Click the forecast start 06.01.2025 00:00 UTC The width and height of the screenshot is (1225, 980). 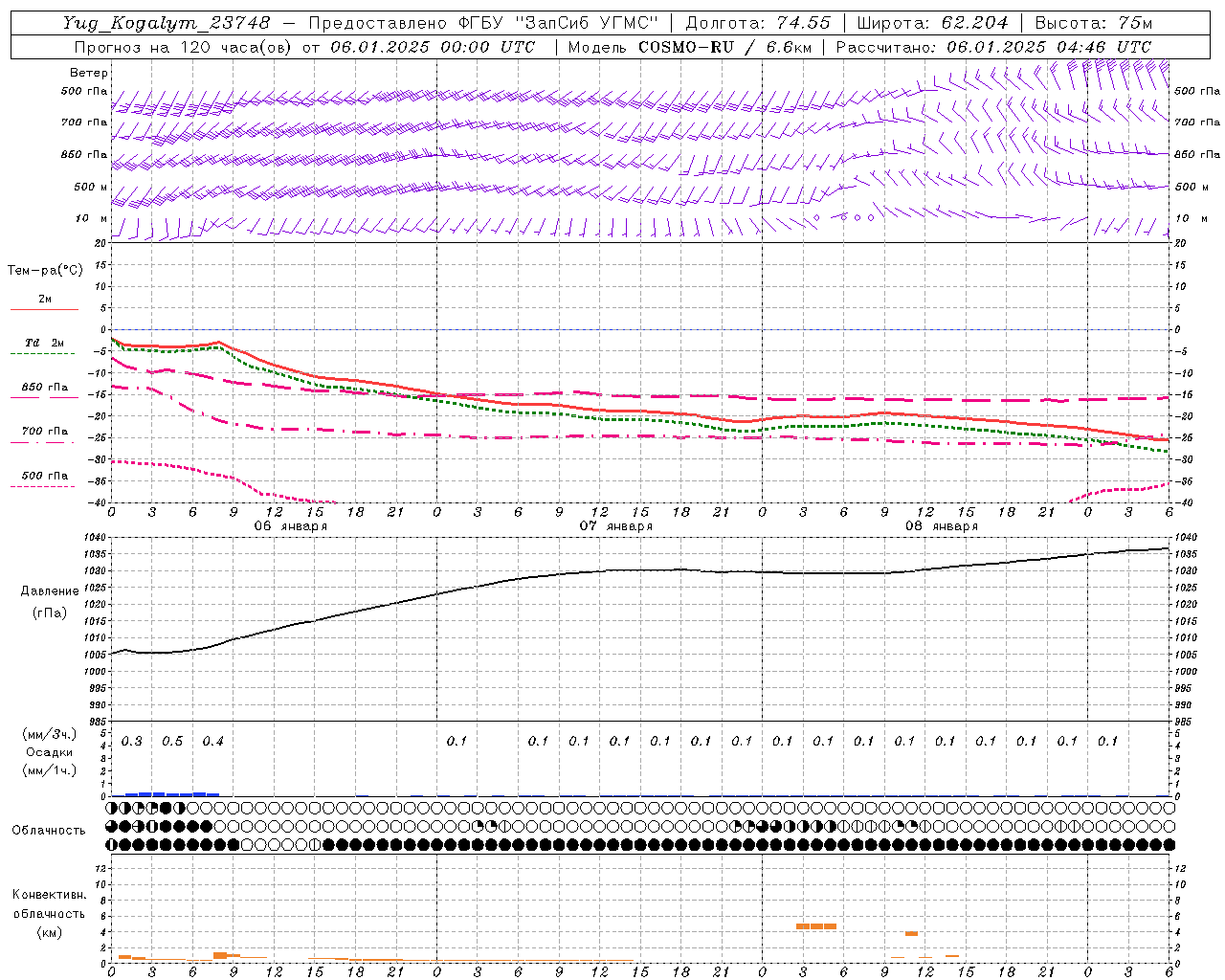(x=433, y=47)
